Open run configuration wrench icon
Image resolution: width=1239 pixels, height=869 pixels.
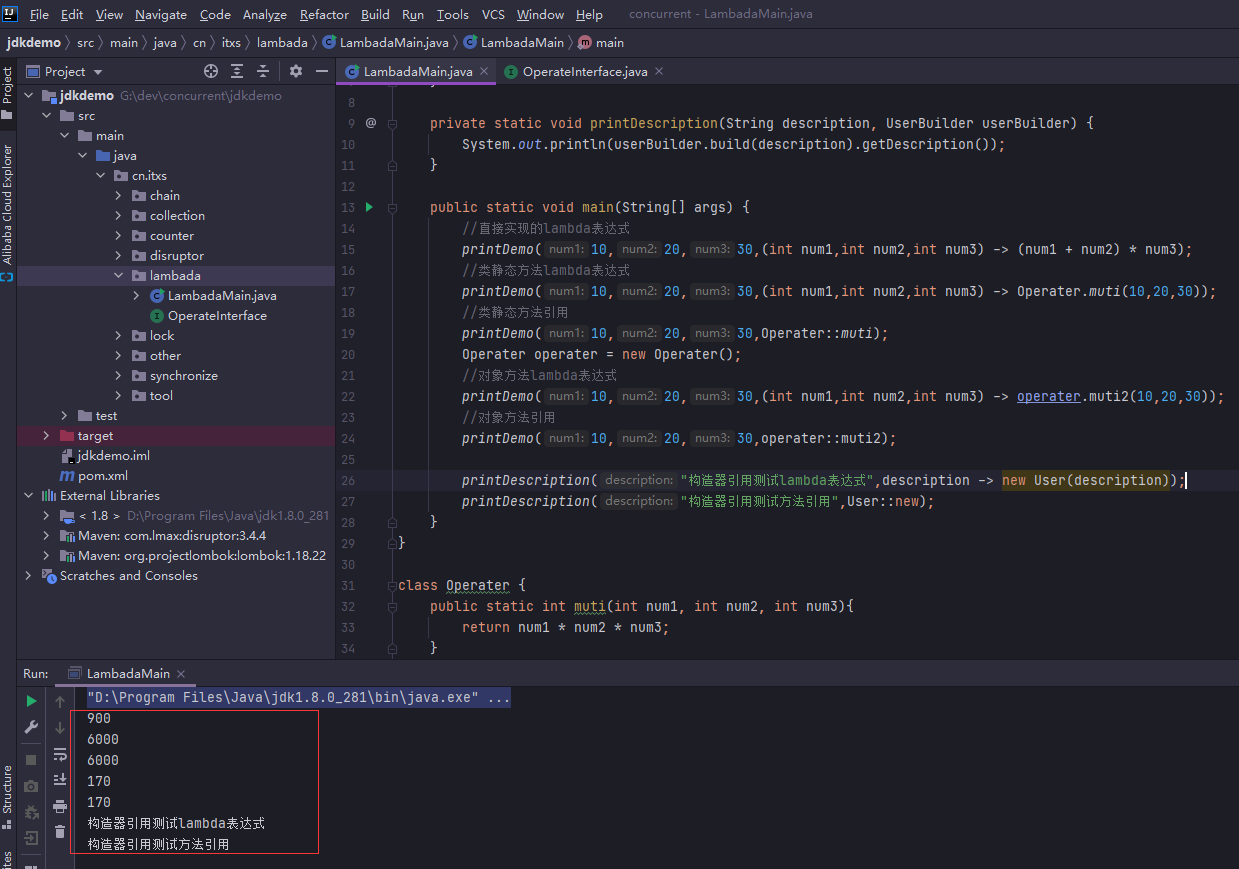[31, 727]
